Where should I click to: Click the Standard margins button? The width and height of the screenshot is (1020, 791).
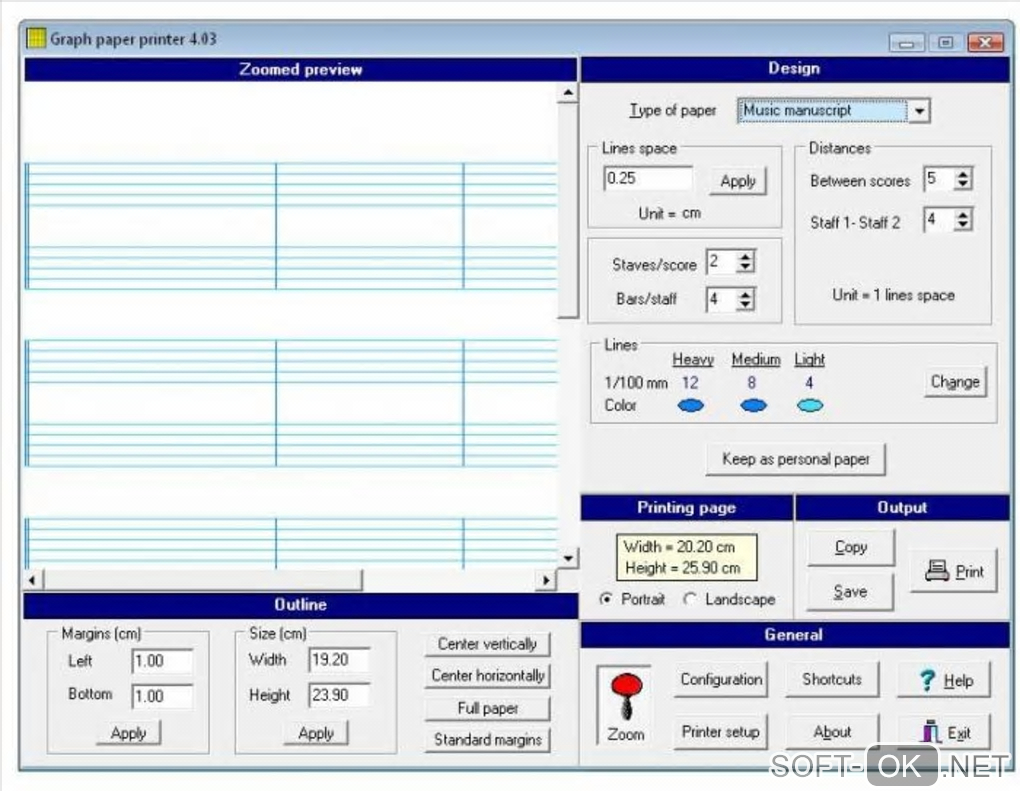coord(487,740)
